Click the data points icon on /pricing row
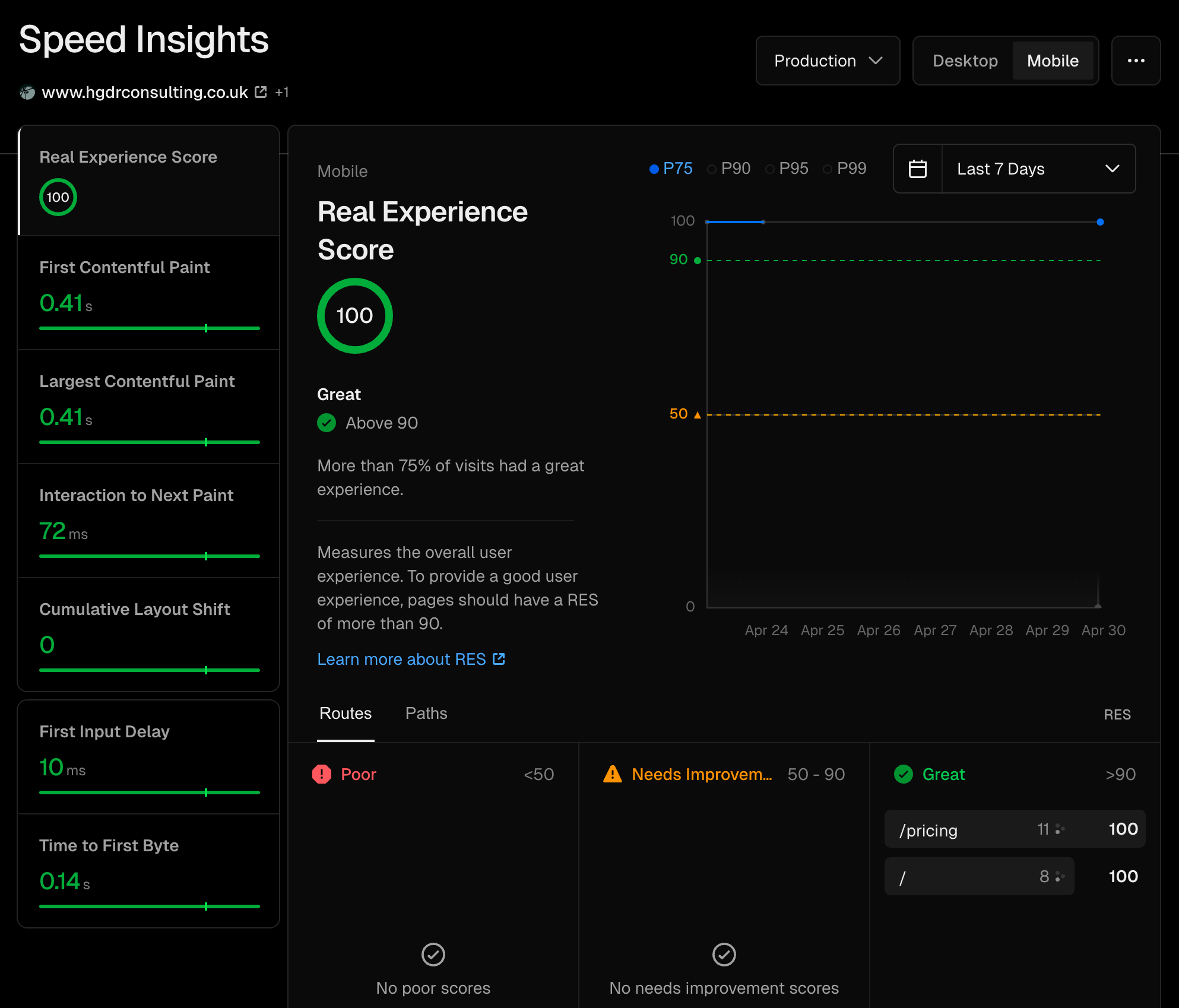Viewport: 1179px width, 1008px height. point(1060,829)
